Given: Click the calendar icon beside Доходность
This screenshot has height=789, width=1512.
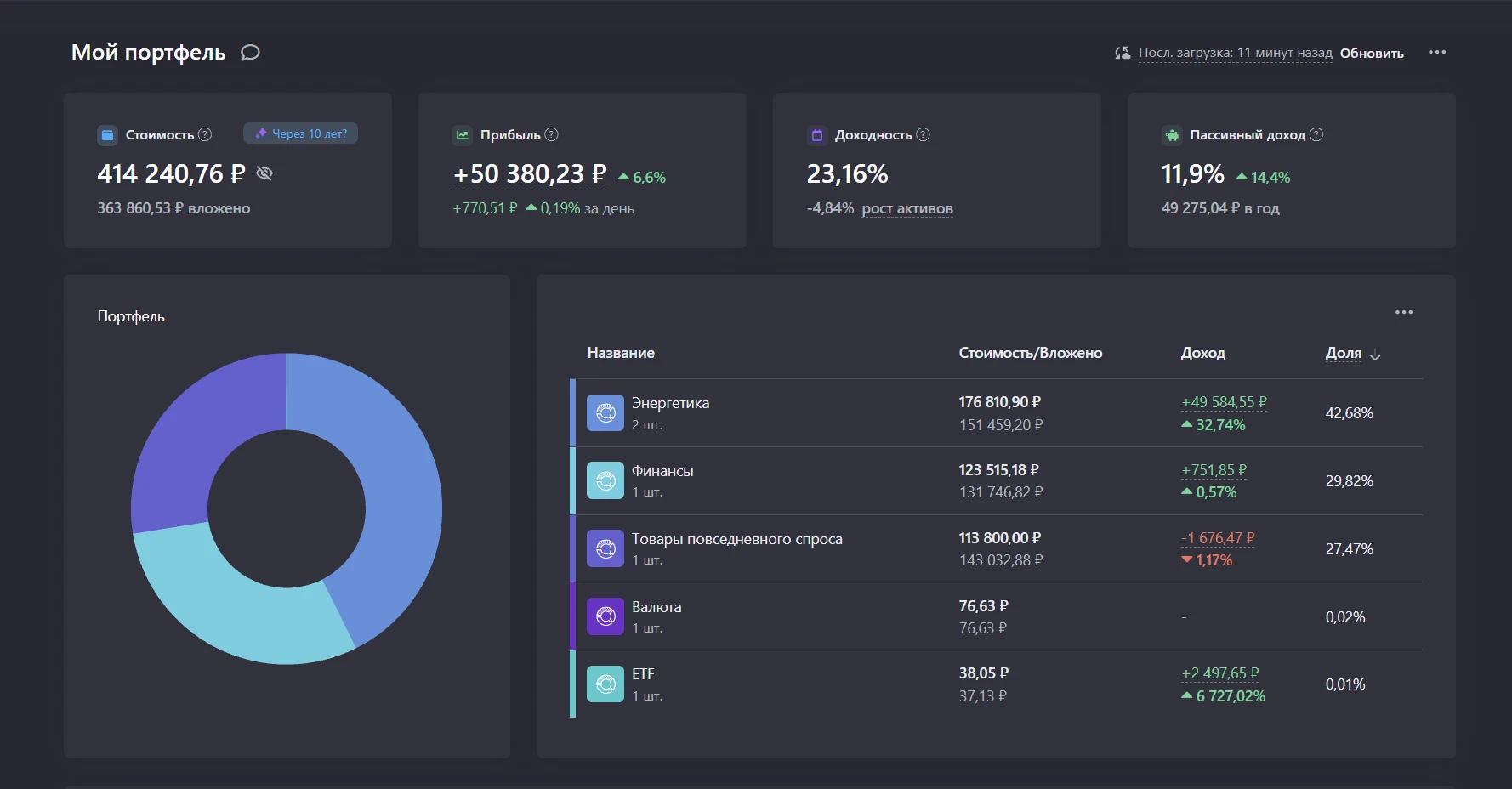Looking at the screenshot, I should click(x=816, y=134).
